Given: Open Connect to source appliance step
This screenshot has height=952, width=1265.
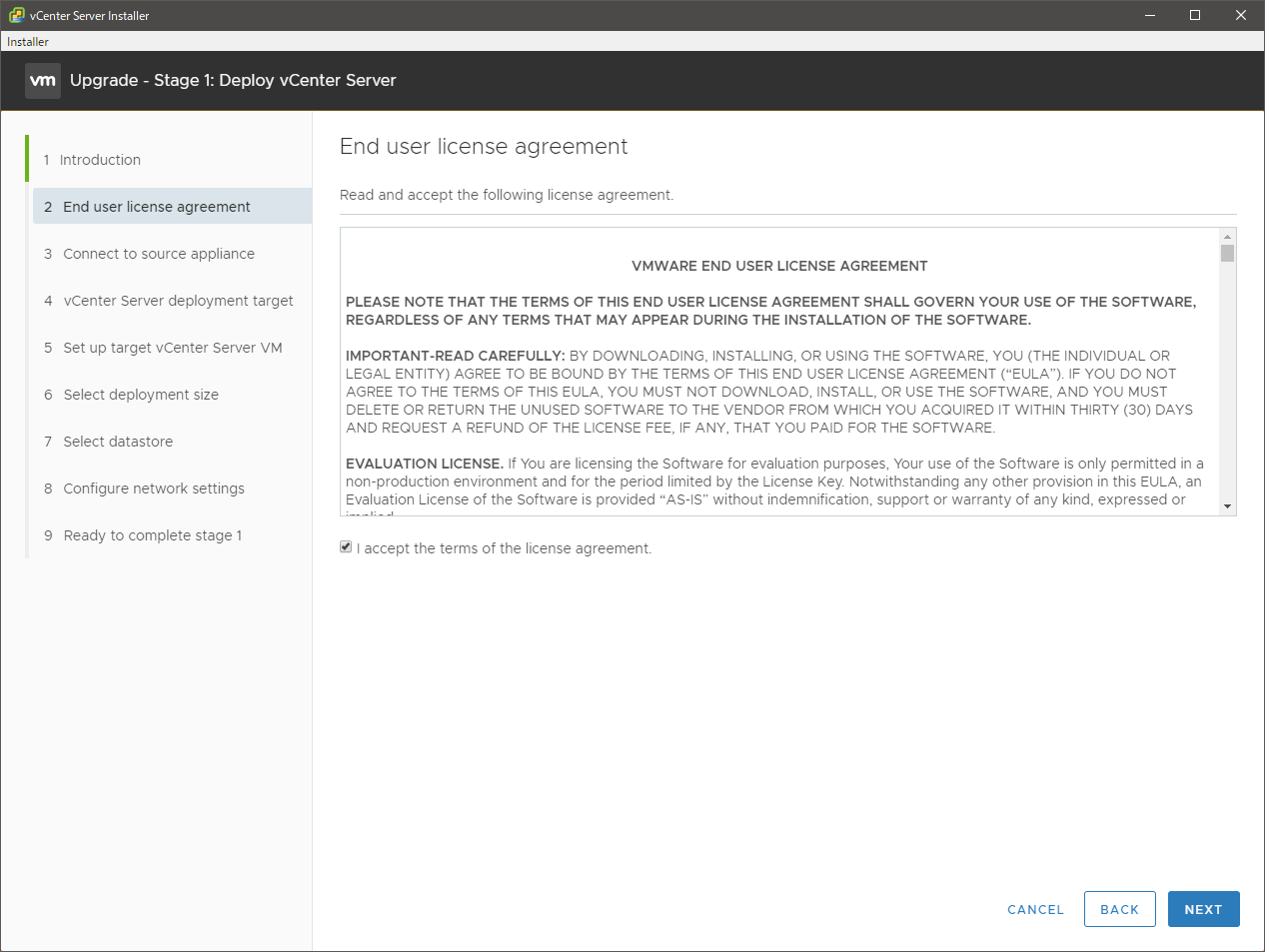Looking at the screenshot, I should 158,254.
